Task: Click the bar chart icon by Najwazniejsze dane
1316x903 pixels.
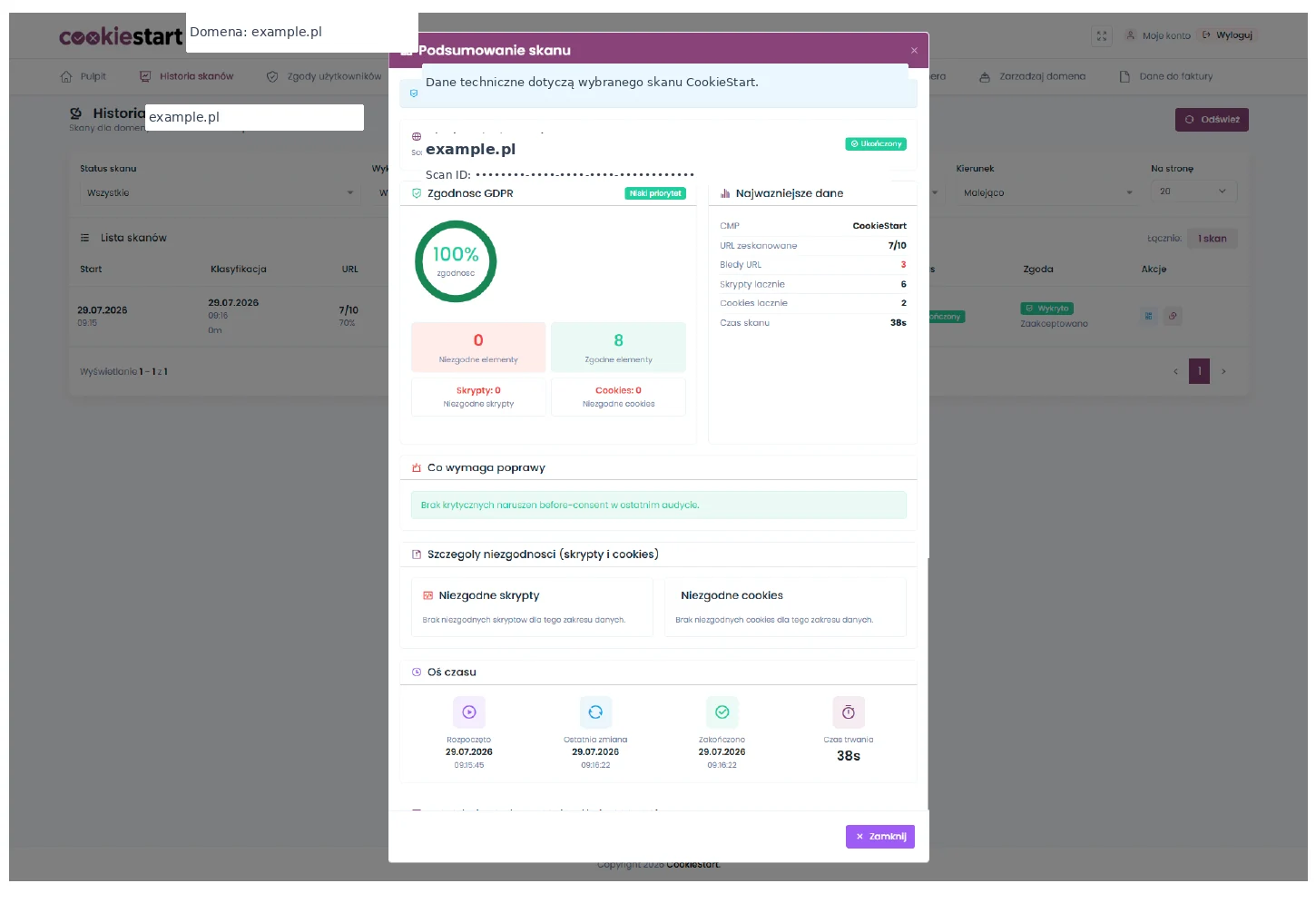Action: [725, 193]
